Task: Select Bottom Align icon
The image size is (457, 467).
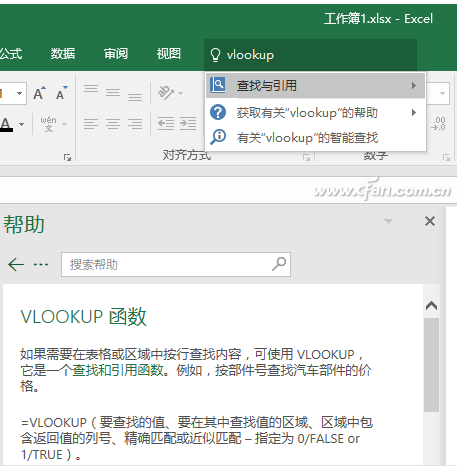Action: [135, 96]
